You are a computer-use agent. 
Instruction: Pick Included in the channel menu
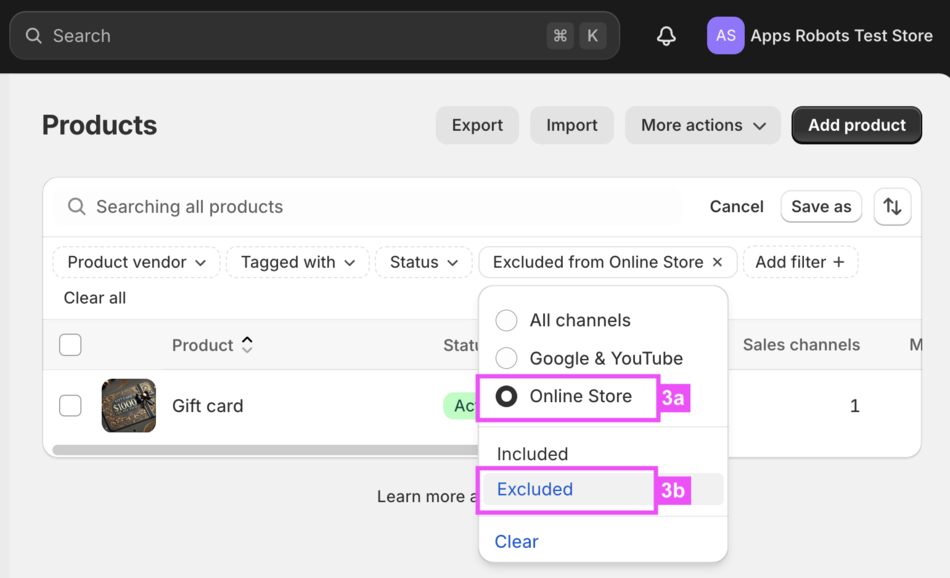[532, 454]
